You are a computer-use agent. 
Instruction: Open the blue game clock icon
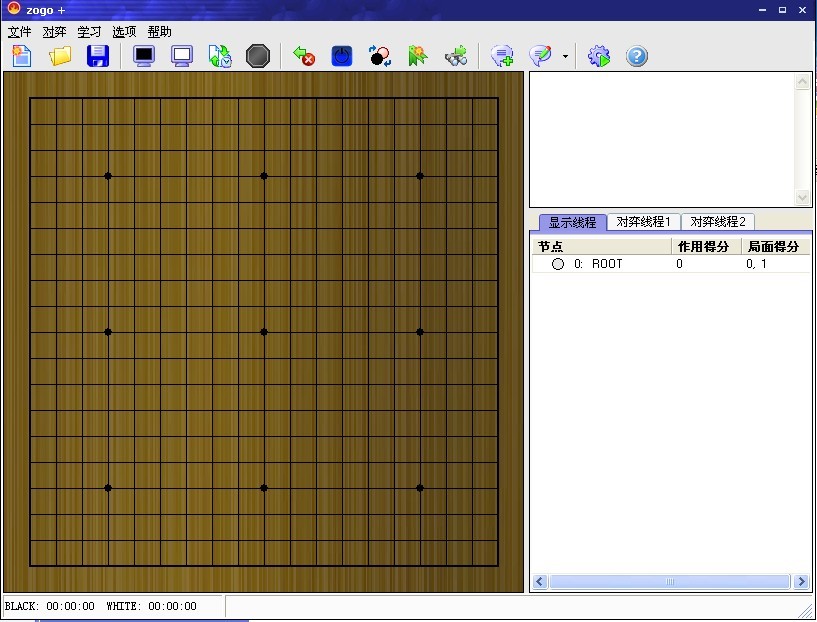[x=341, y=56]
